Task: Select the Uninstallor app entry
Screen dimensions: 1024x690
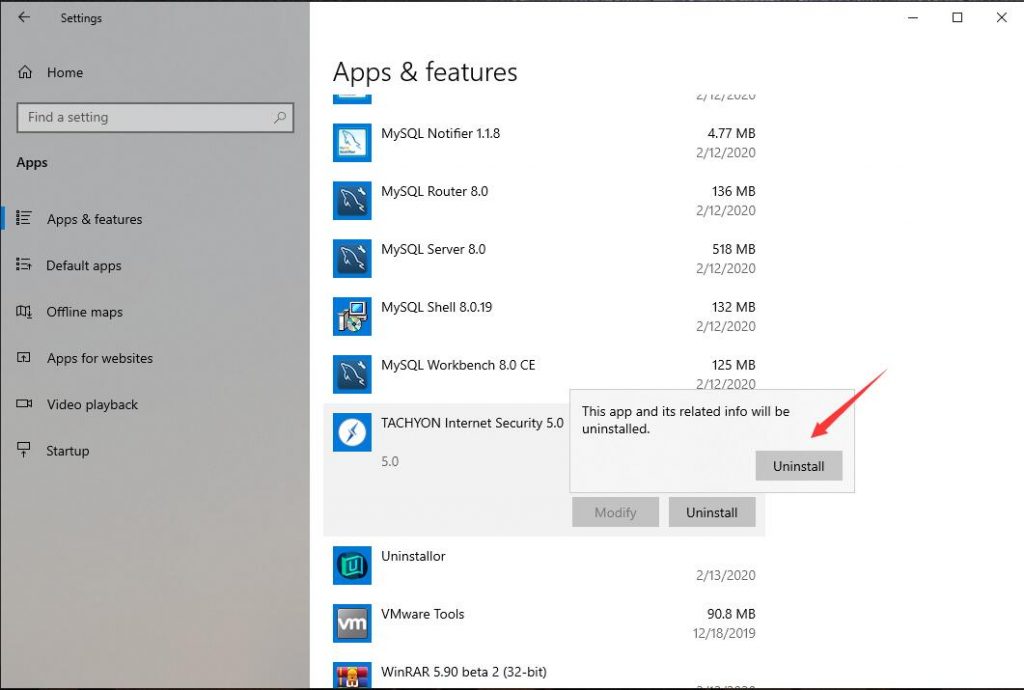Action: click(413, 556)
